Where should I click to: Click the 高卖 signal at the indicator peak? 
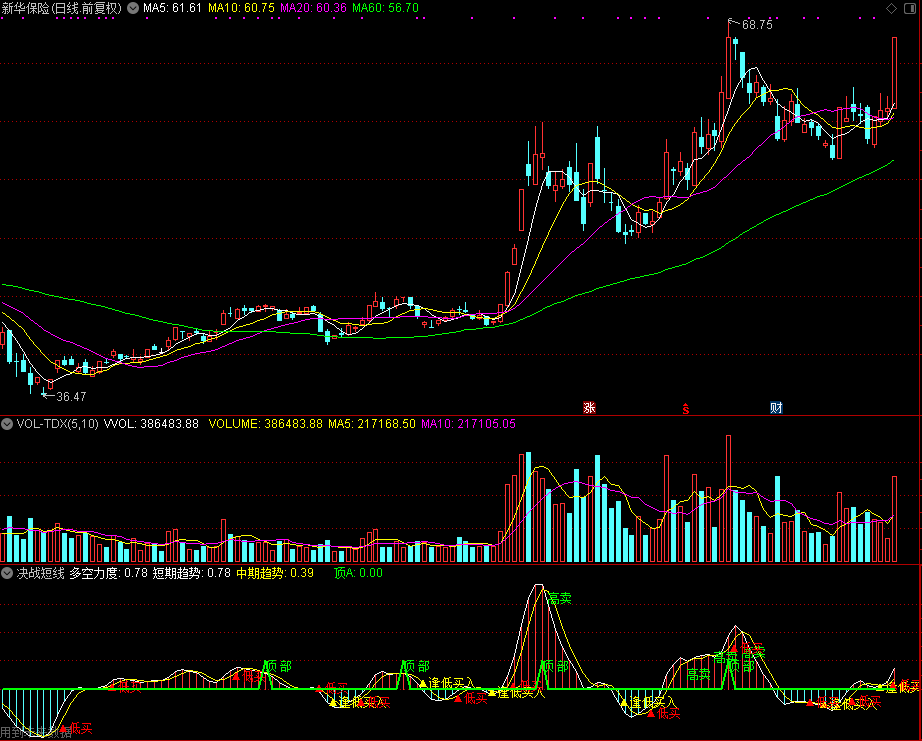pyautogui.click(x=559, y=597)
